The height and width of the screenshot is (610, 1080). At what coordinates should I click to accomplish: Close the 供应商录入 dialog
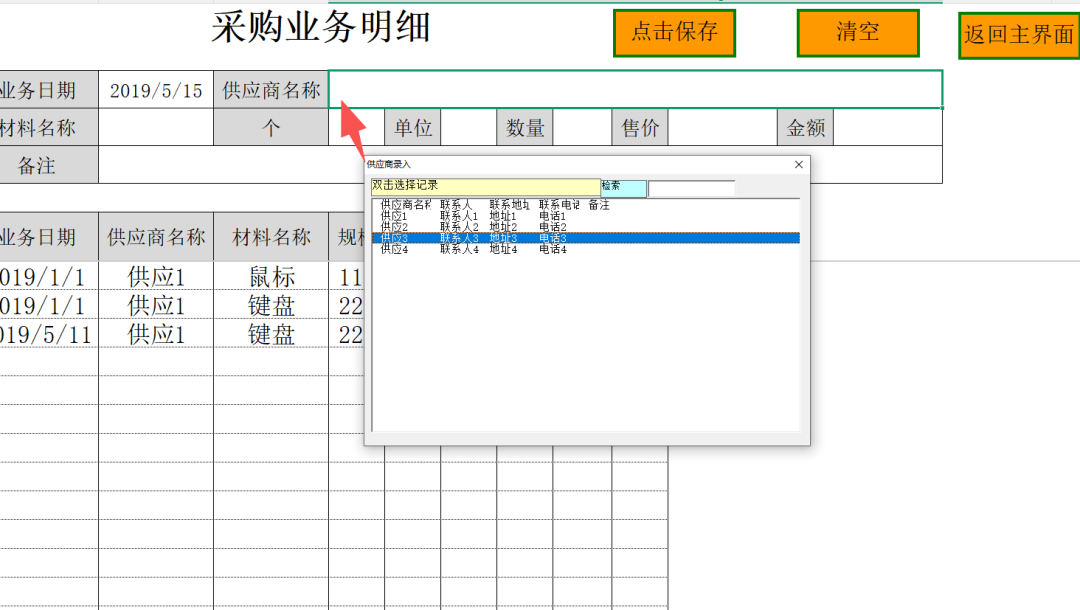(797, 164)
